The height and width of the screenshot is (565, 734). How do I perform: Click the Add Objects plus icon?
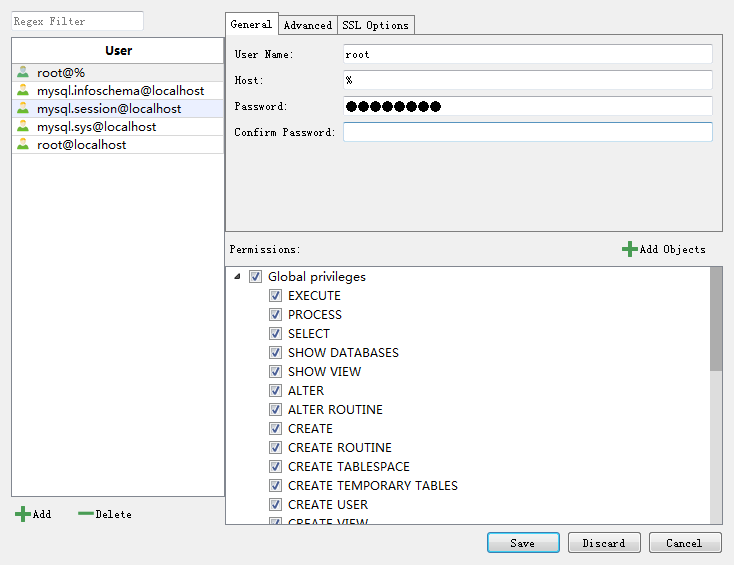click(629, 249)
